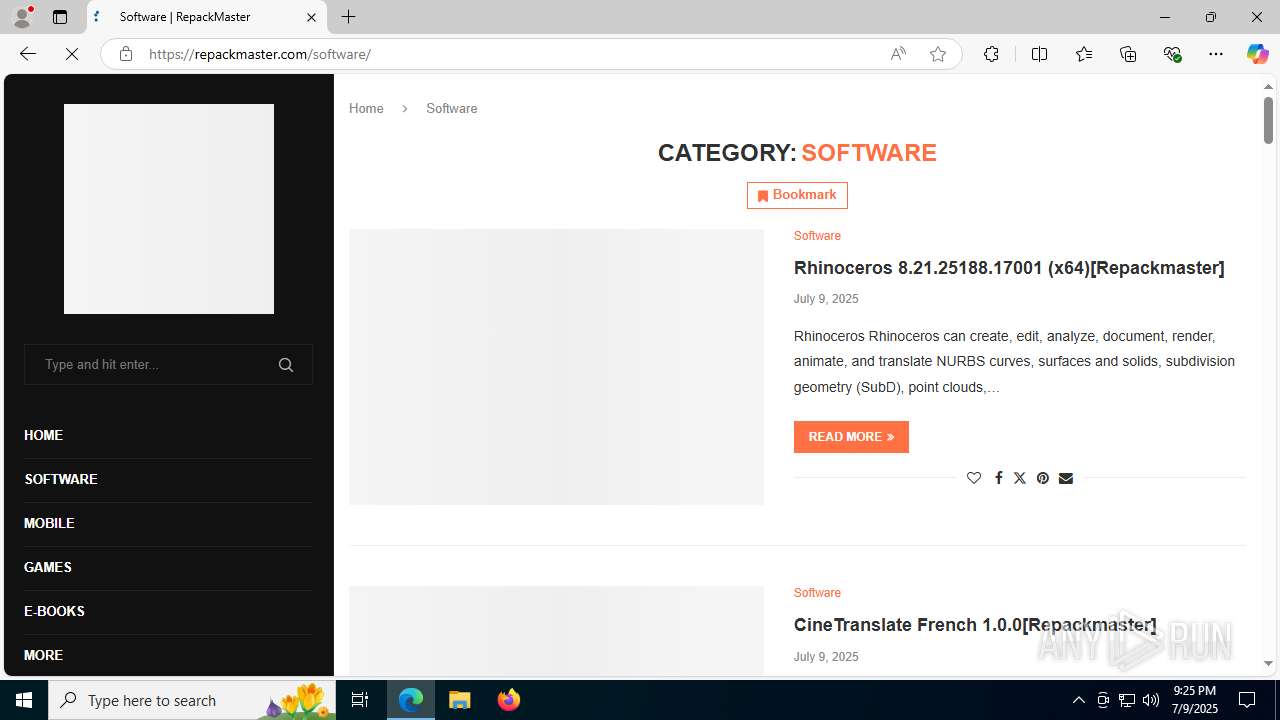Click the Software breadcrumb link
1280x720 pixels.
pyautogui.click(x=452, y=108)
